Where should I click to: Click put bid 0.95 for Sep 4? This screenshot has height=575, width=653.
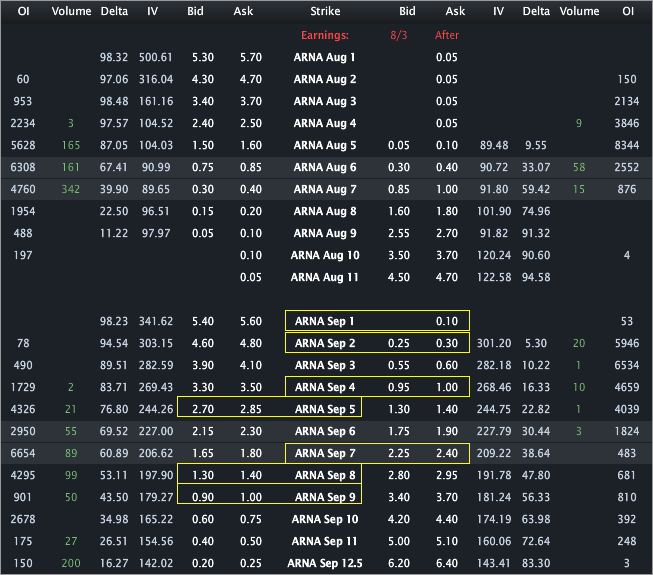[399, 387]
